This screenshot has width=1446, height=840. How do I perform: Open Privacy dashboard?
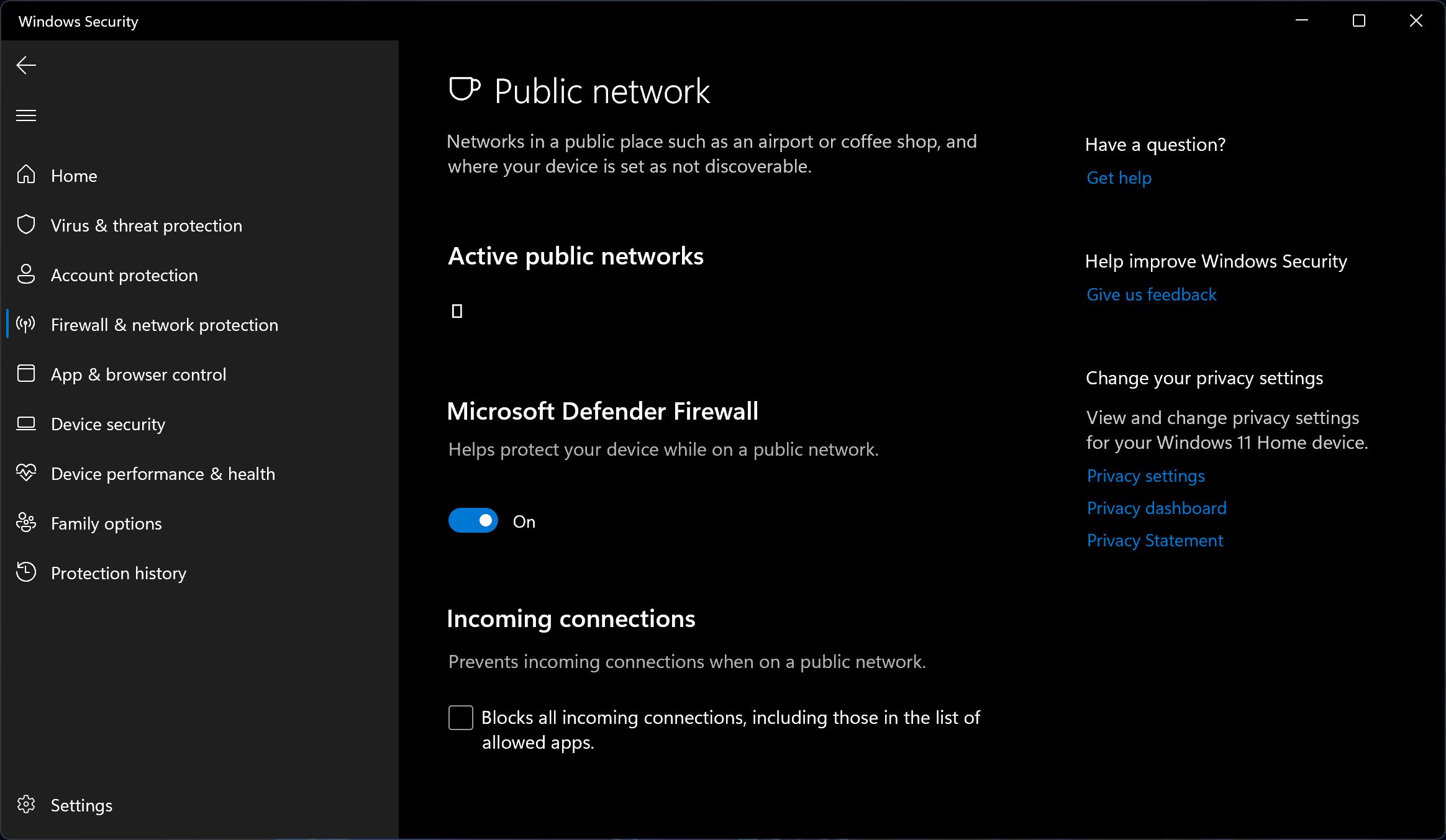click(x=1156, y=507)
